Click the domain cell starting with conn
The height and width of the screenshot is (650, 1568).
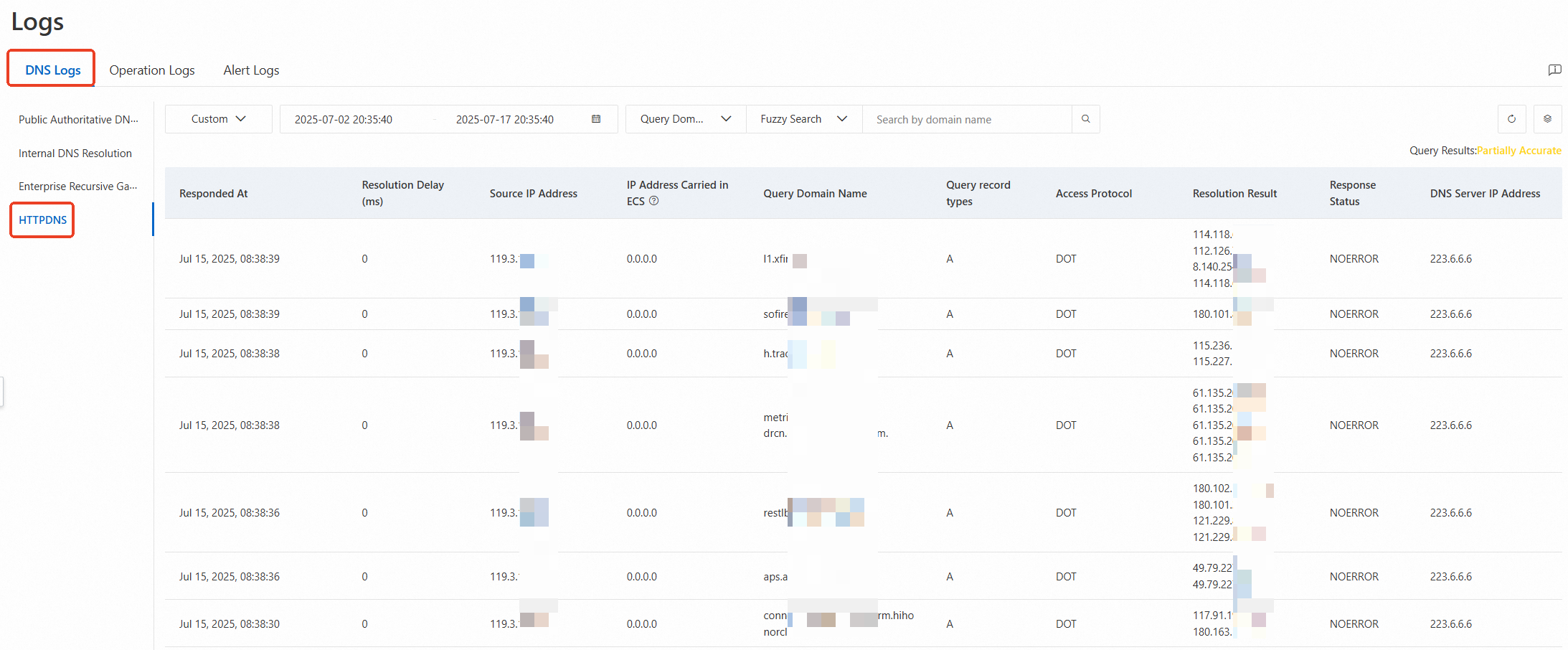[839, 623]
